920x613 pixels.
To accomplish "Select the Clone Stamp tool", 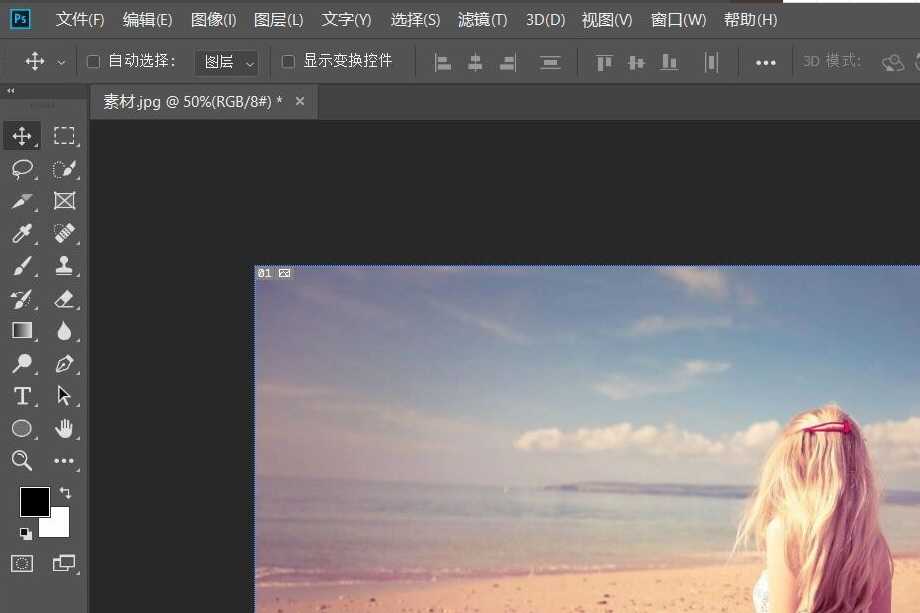I will (x=64, y=265).
